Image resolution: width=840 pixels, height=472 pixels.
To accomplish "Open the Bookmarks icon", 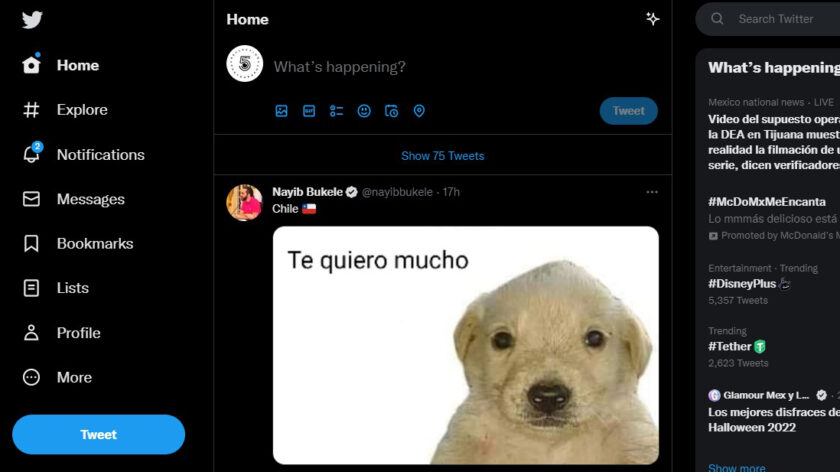I will pos(31,243).
